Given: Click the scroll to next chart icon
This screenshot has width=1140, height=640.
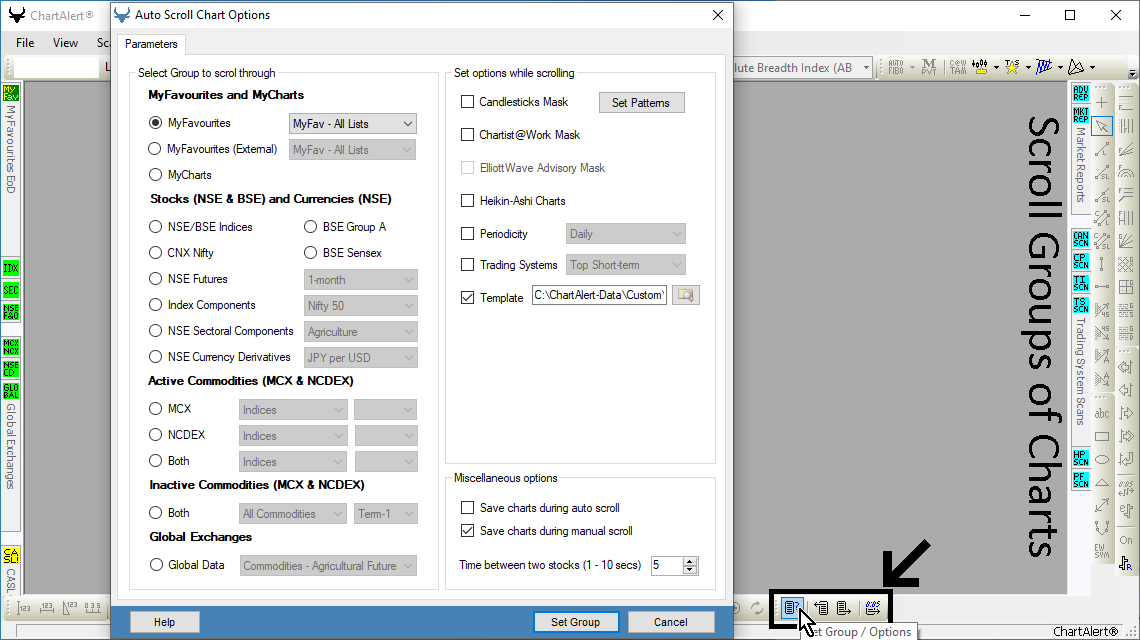Looking at the screenshot, I should coord(843,608).
